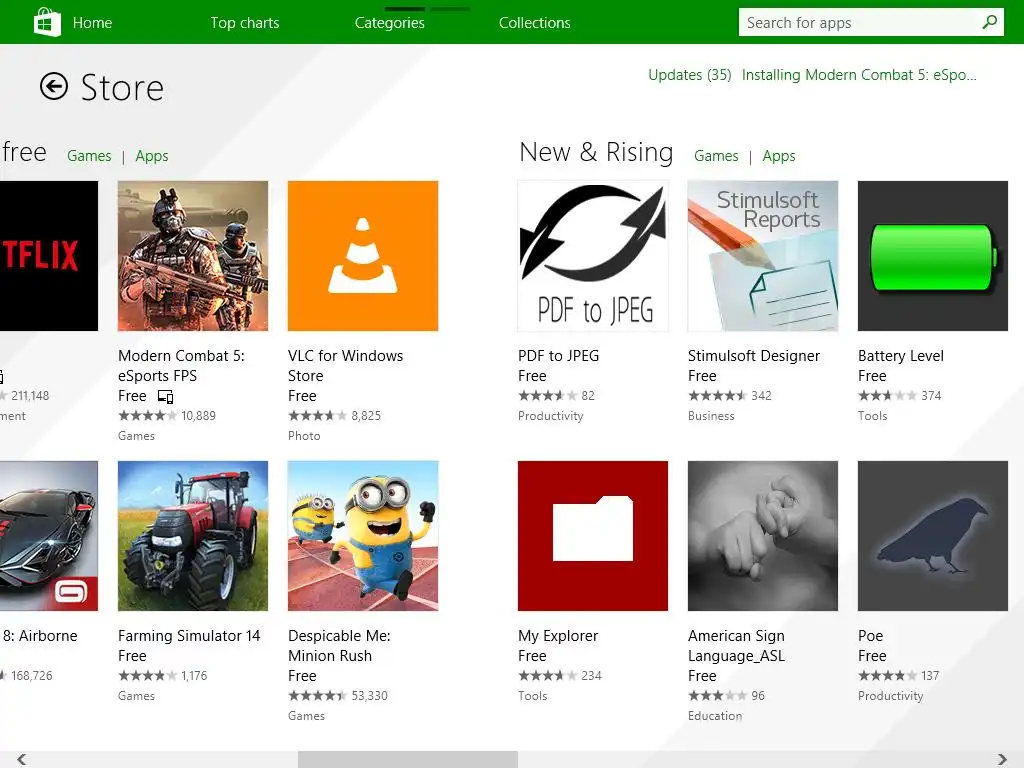This screenshot has height=768, width=1024.
Task: Click Modern Combat 5: eSports FPS title
Action: pyautogui.click(x=182, y=366)
